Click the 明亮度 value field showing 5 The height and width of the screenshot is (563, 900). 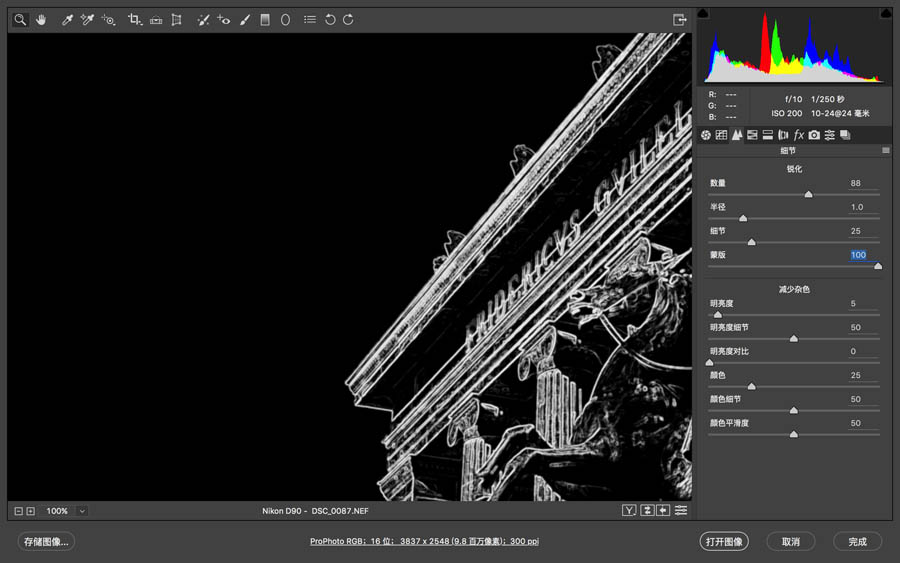[863, 303]
